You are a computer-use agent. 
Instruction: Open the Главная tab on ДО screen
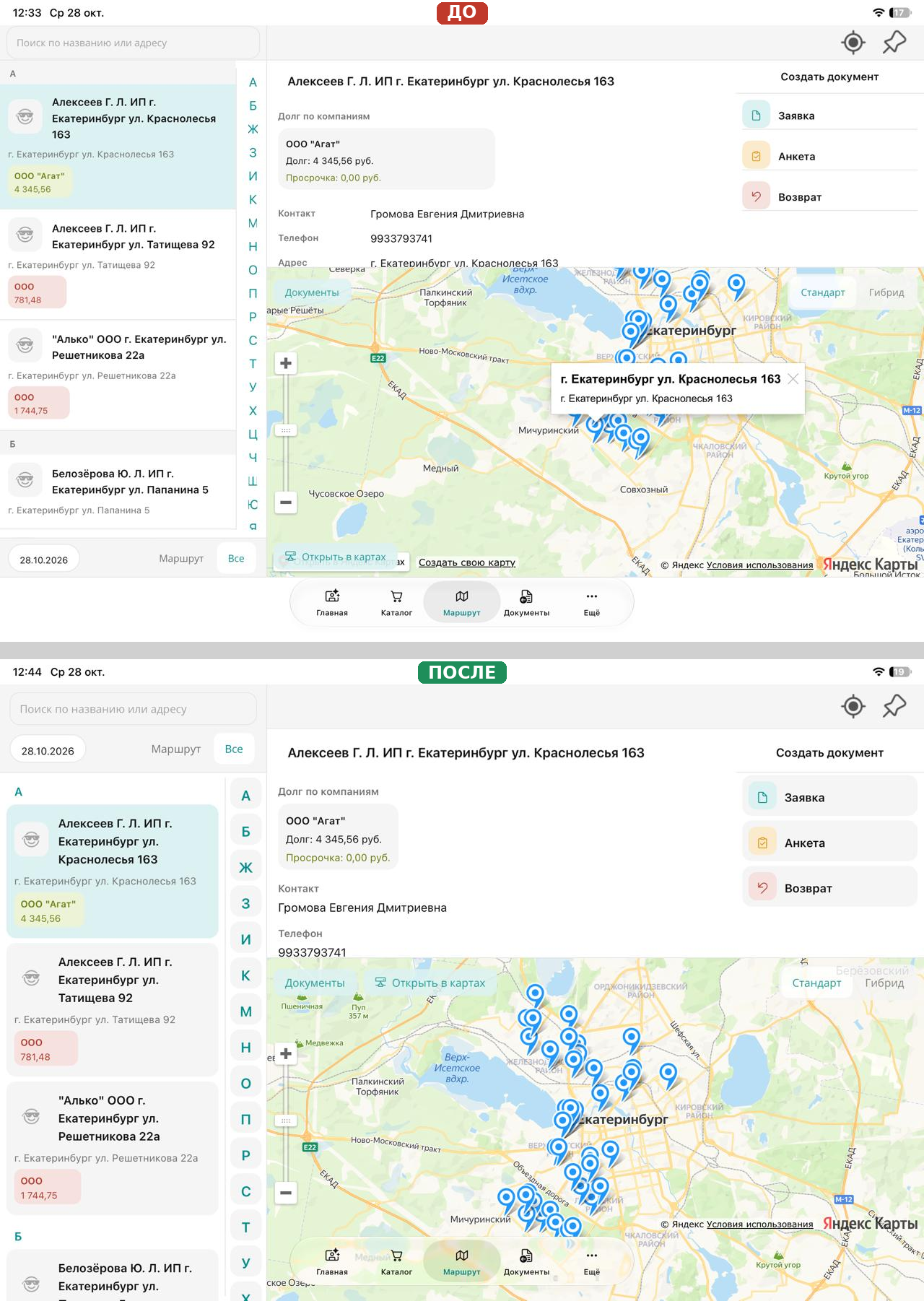tap(332, 602)
